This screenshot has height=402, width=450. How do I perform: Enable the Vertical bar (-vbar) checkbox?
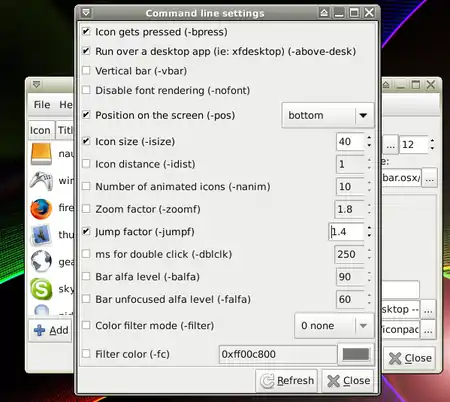point(86,71)
